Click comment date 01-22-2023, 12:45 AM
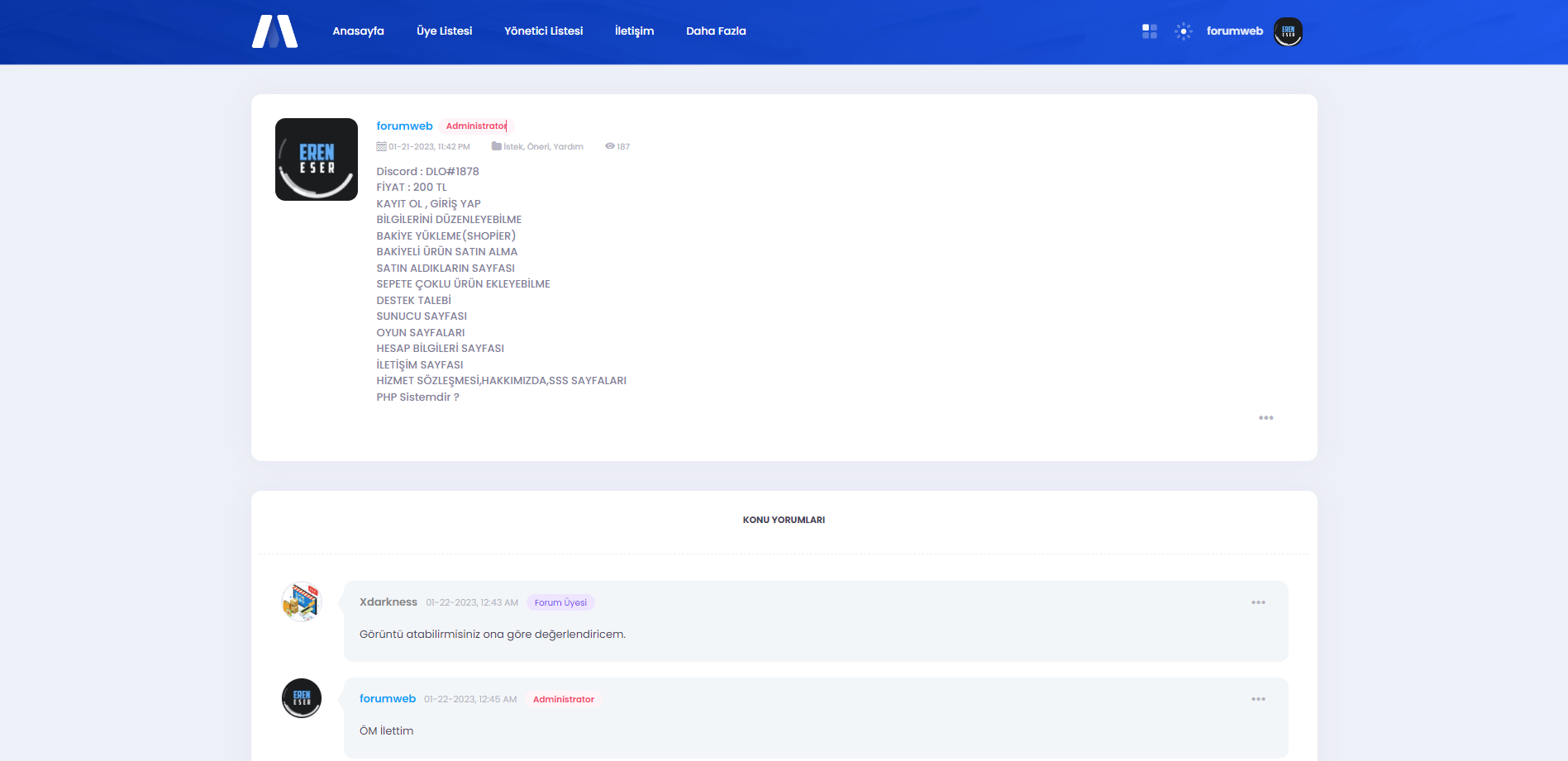Screen dimensions: 1568x761 470,700
